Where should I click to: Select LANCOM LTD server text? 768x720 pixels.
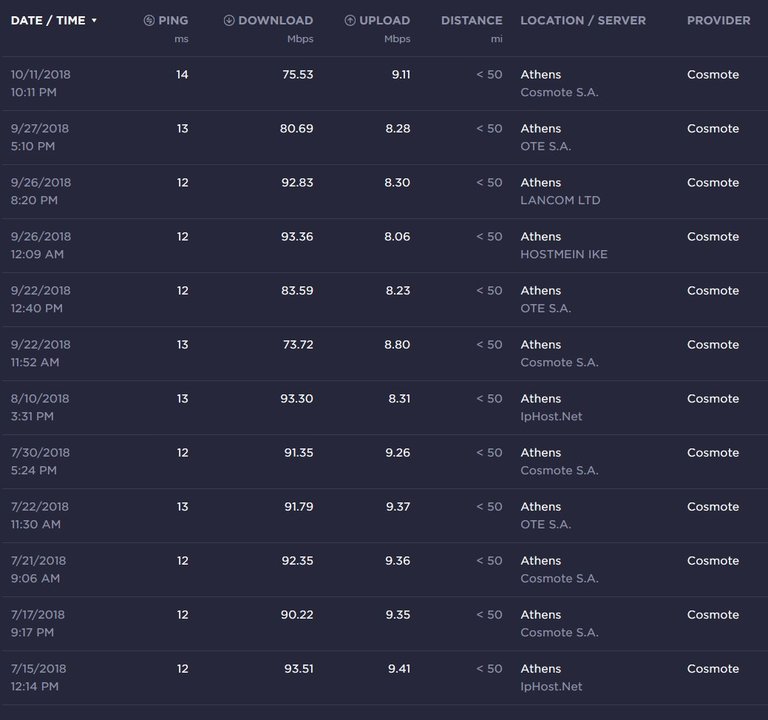560,200
